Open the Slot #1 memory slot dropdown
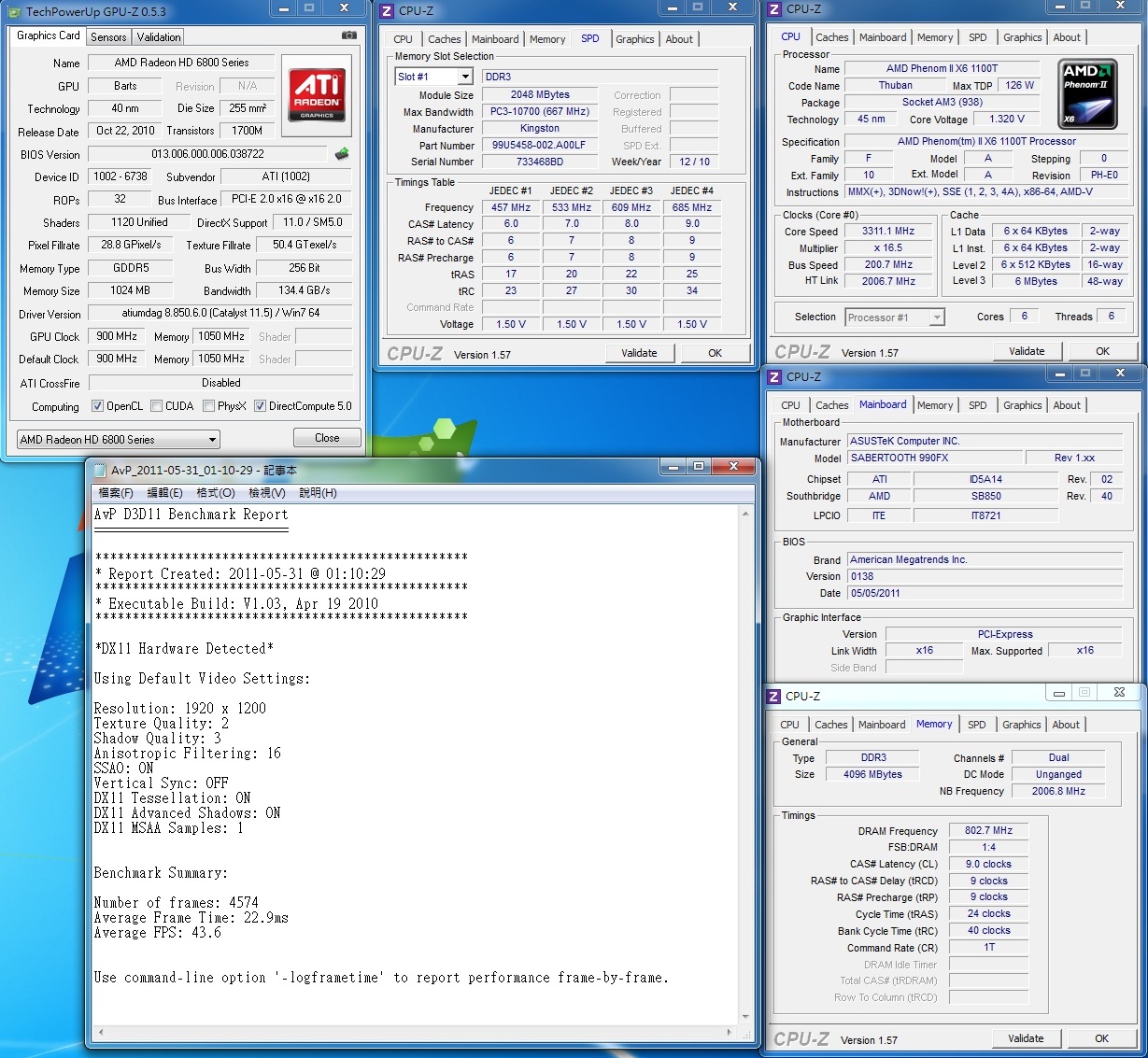 [x=464, y=77]
